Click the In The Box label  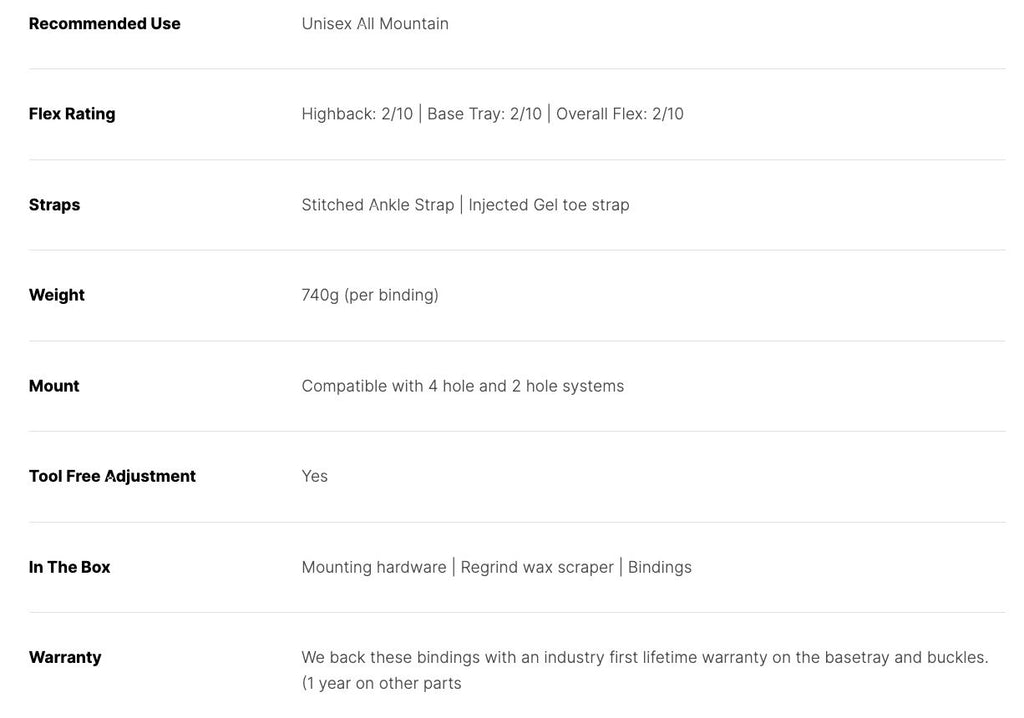pos(69,566)
